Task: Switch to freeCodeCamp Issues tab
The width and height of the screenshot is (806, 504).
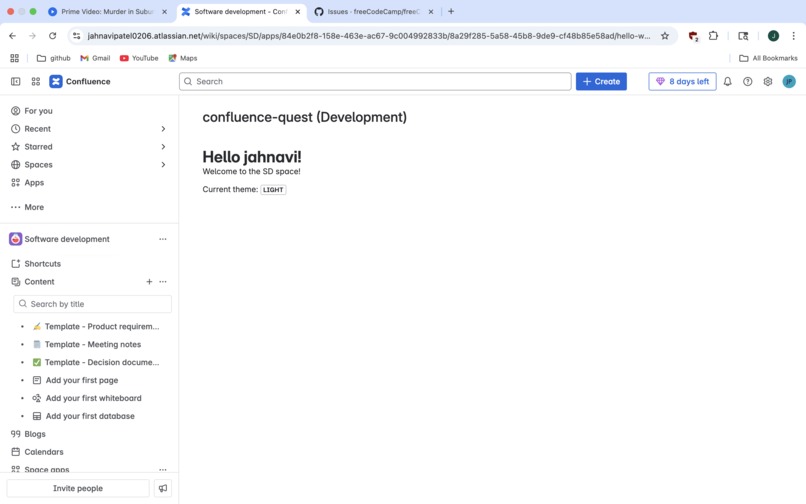Action: coord(374,11)
